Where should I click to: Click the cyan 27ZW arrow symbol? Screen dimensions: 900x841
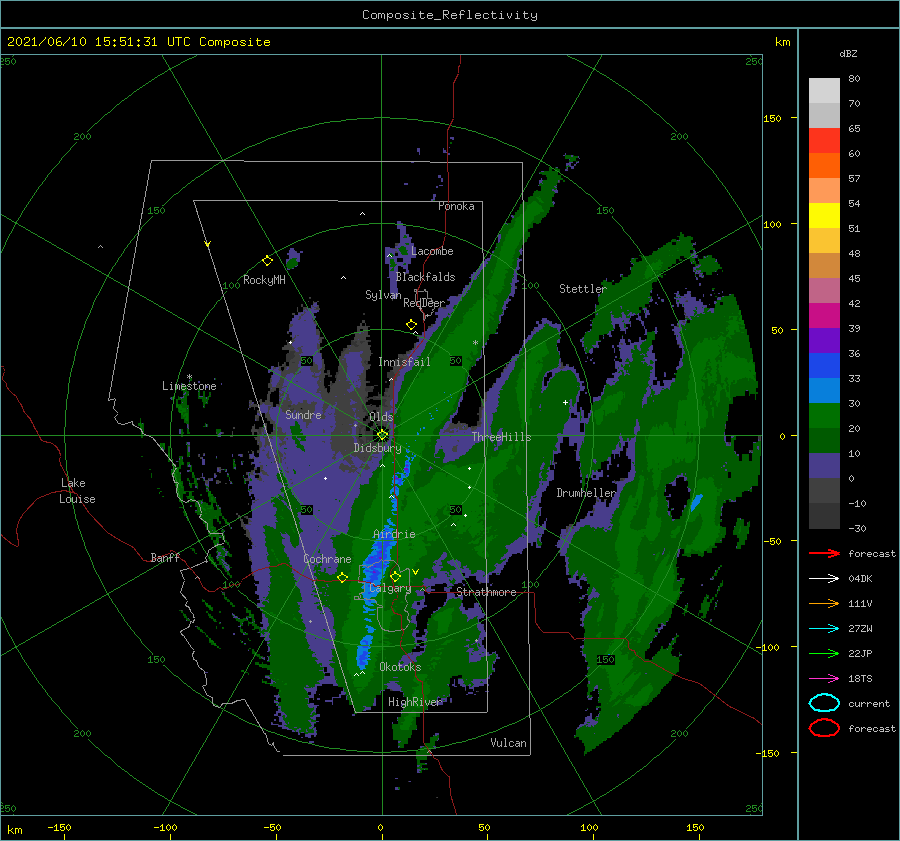point(824,629)
